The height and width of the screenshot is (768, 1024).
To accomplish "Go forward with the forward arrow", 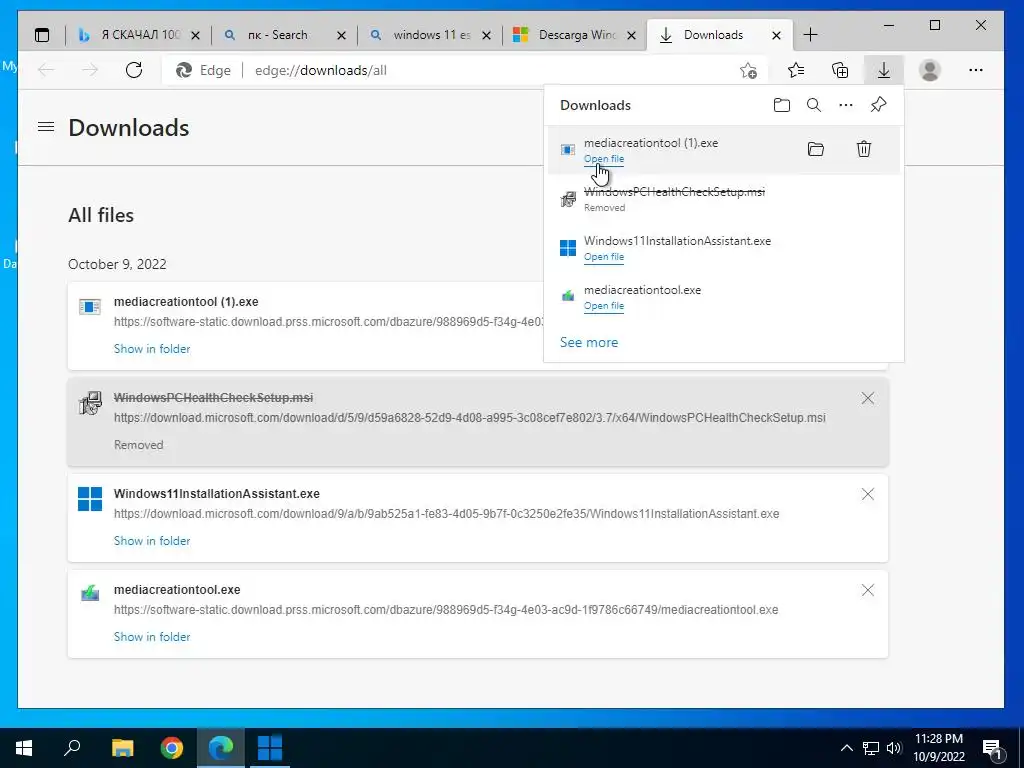I will [x=90, y=70].
